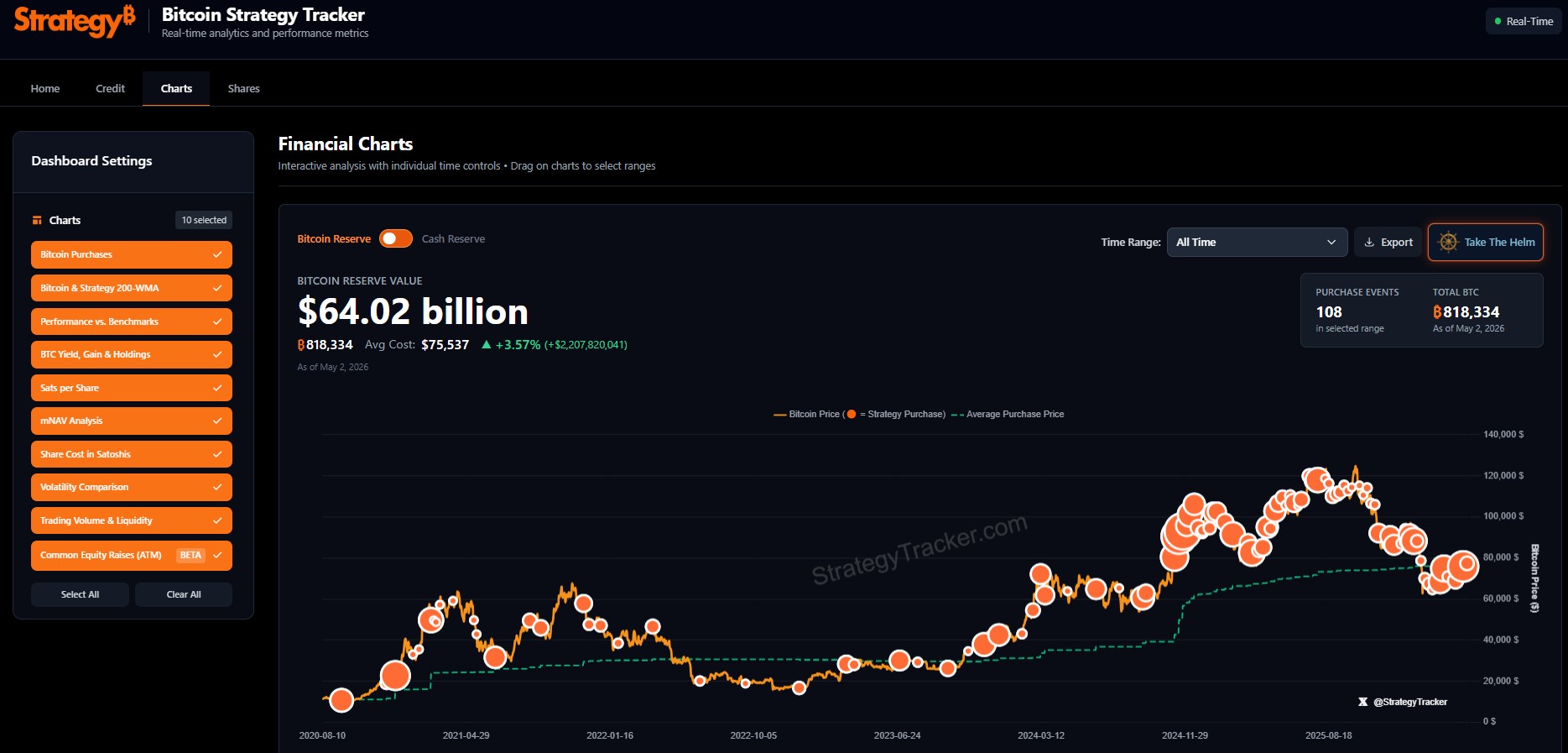Image resolution: width=1568 pixels, height=753 pixels.
Task: Click the green up-triangle beside +3.57%
Action: (x=486, y=344)
